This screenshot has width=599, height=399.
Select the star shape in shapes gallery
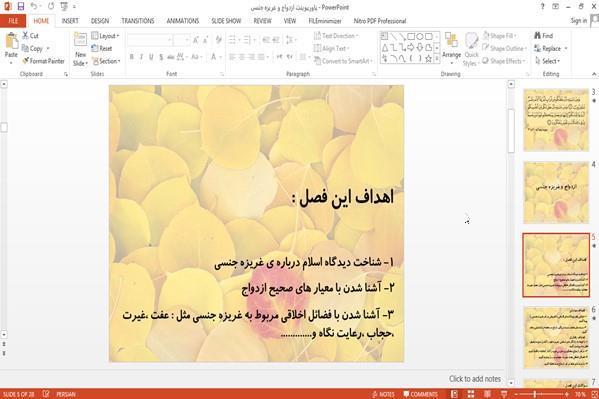coord(428,58)
